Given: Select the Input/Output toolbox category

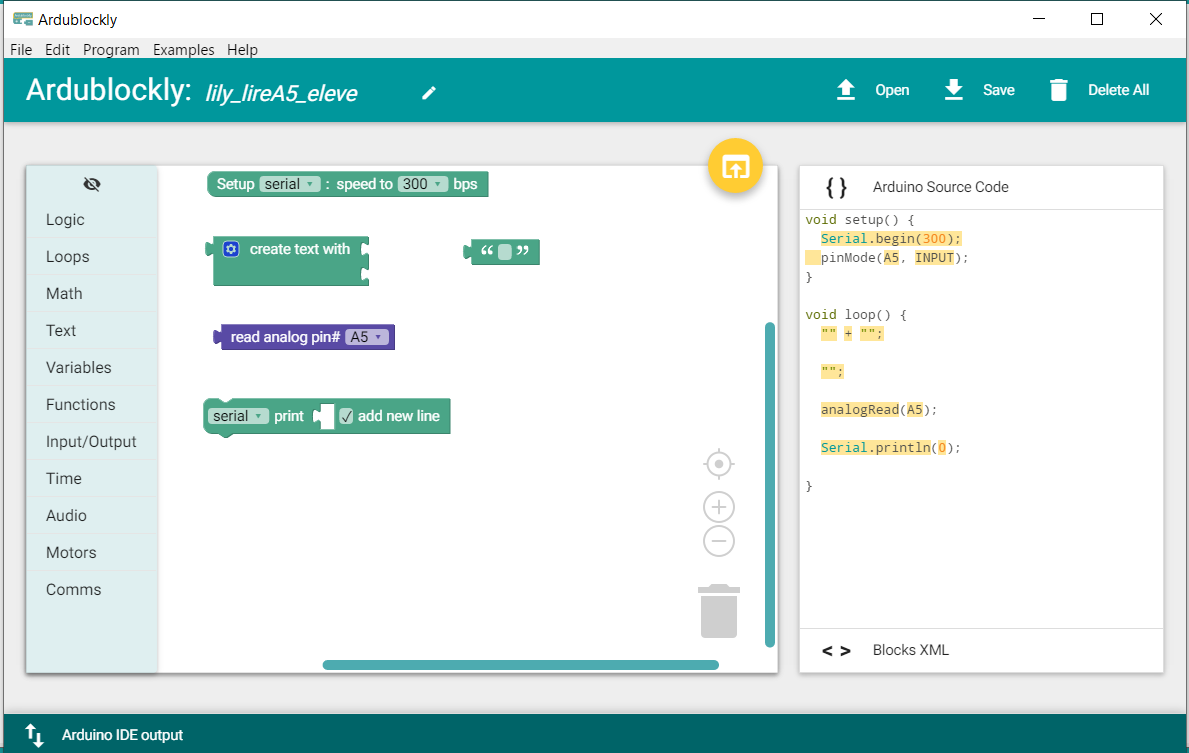Looking at the screenshot, I should coord(91,442).
